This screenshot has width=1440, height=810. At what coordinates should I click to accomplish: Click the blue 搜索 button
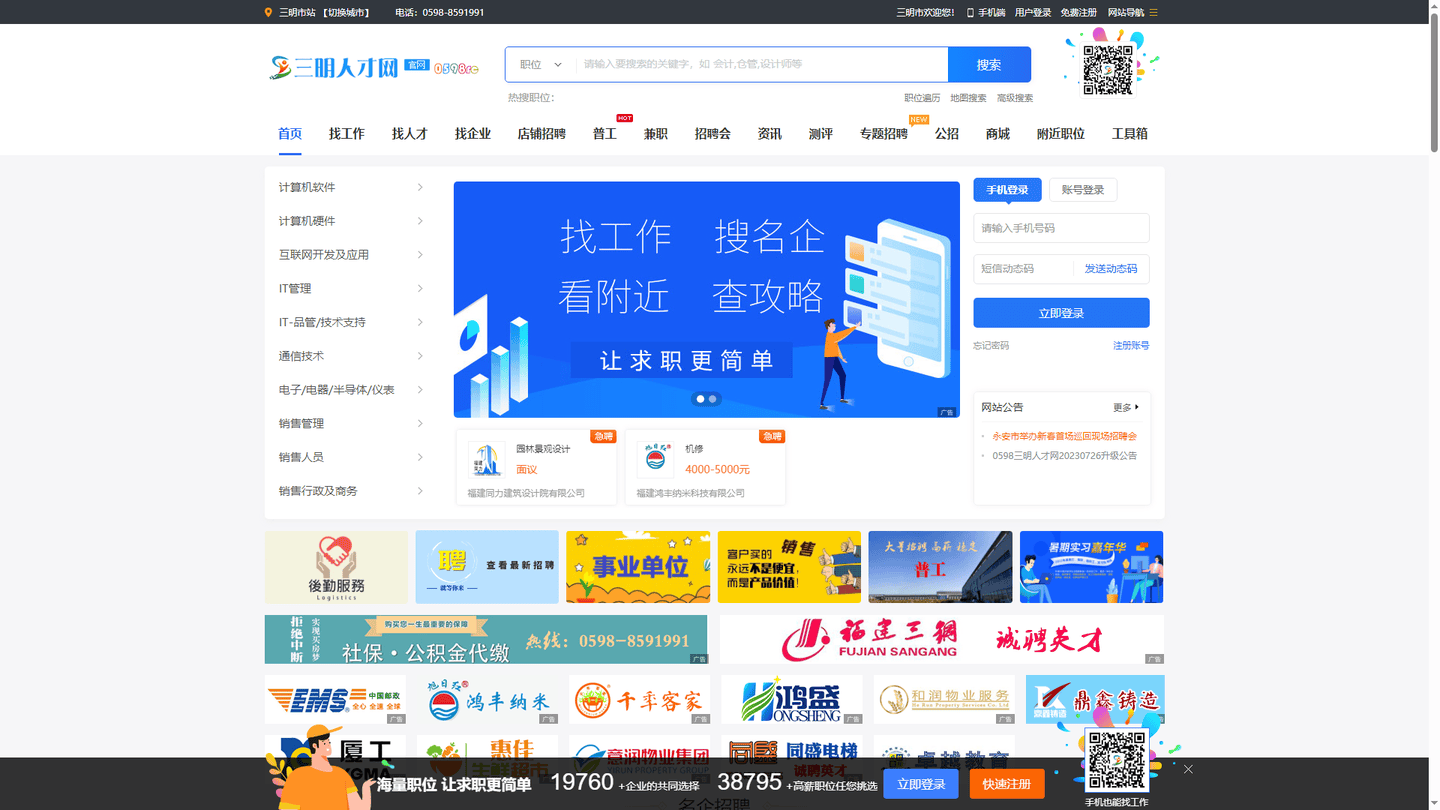click(989, 64)
